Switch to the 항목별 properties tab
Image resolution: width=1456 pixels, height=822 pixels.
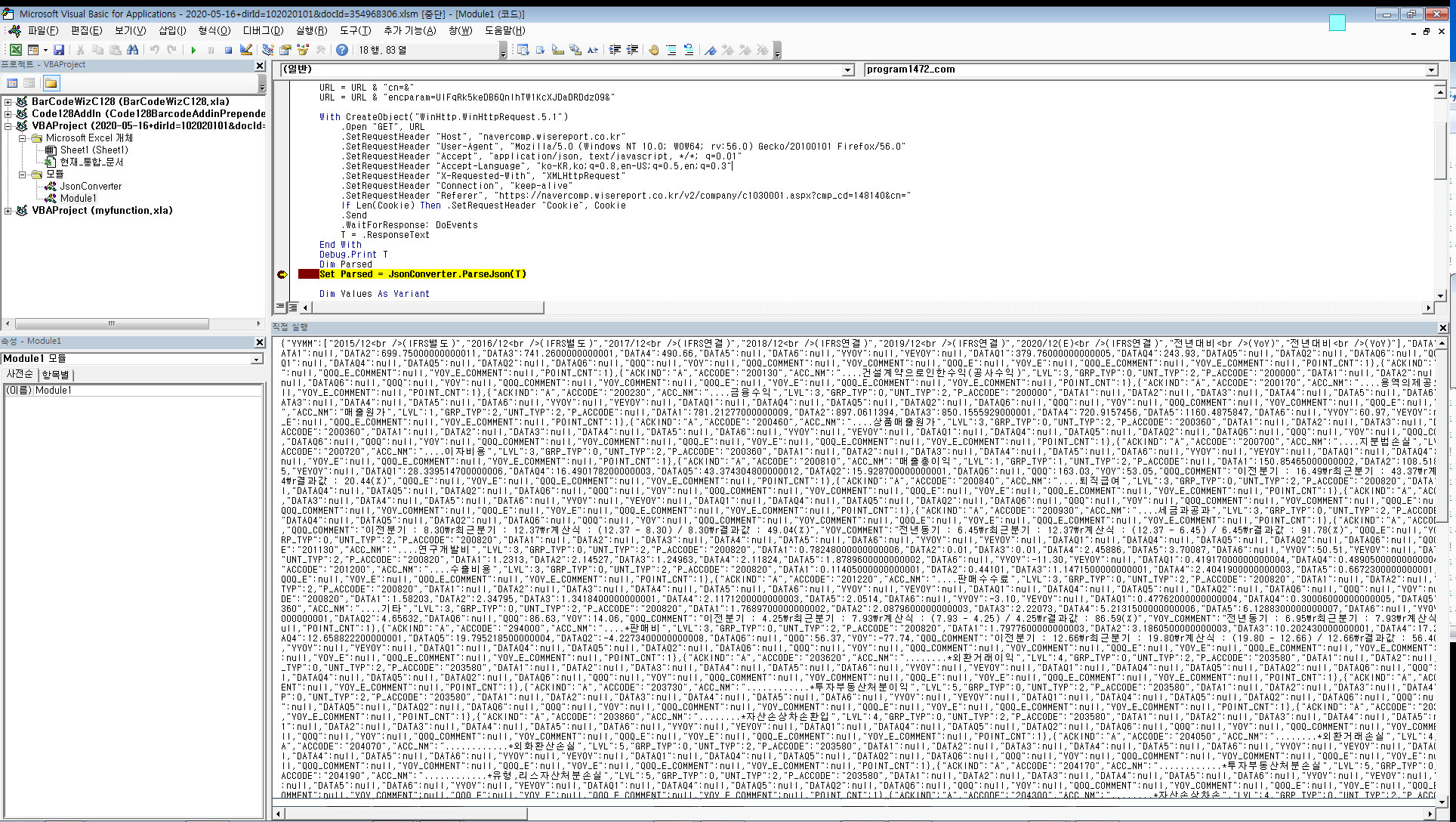tap(55, 374)
